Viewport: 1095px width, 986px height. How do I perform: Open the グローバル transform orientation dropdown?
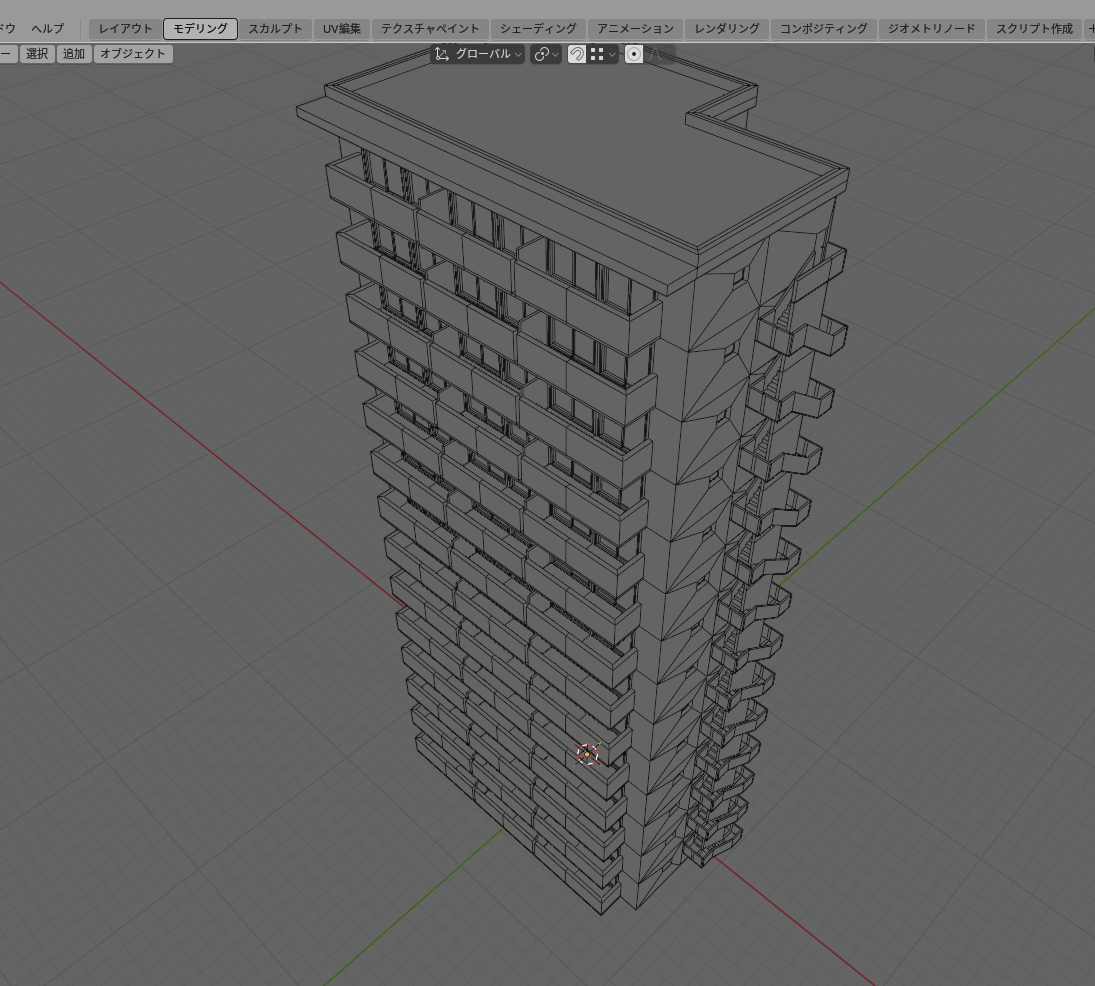(x=478, y=54)
